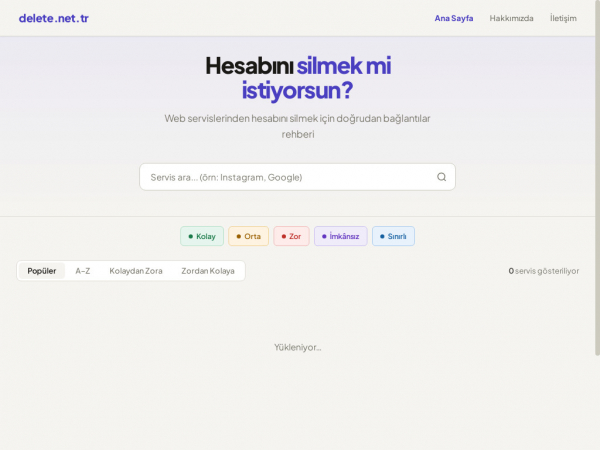This screenshot has height=450, width=600.
Task: Click the page's vertical scrollbar
Action: (x=596, y=200)
